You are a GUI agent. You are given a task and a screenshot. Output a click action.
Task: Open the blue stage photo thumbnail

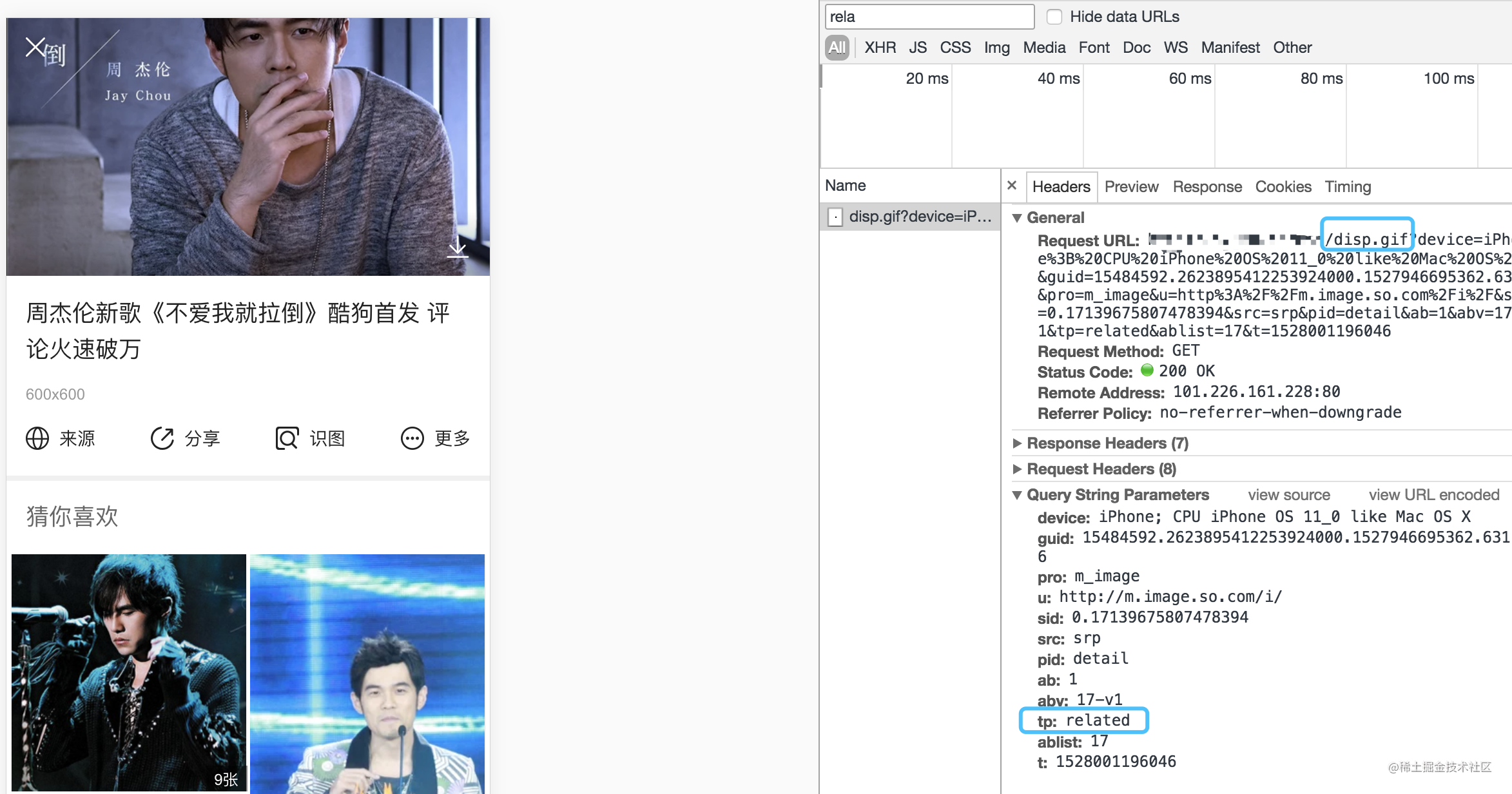pos(367,673)
